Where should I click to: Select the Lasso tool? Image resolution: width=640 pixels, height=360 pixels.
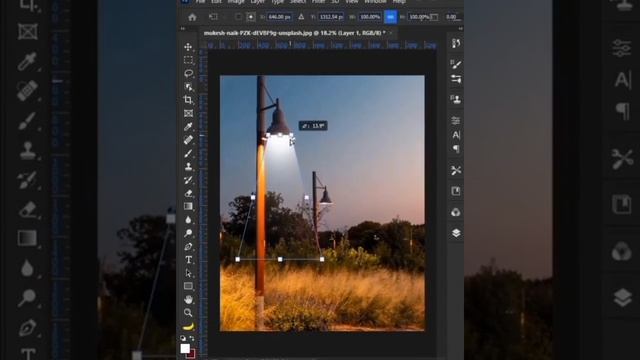click(188, 73)
